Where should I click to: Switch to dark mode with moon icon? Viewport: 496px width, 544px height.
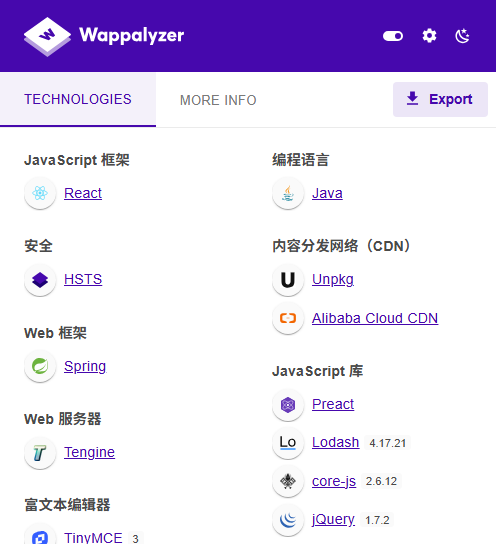pos(462,36)
